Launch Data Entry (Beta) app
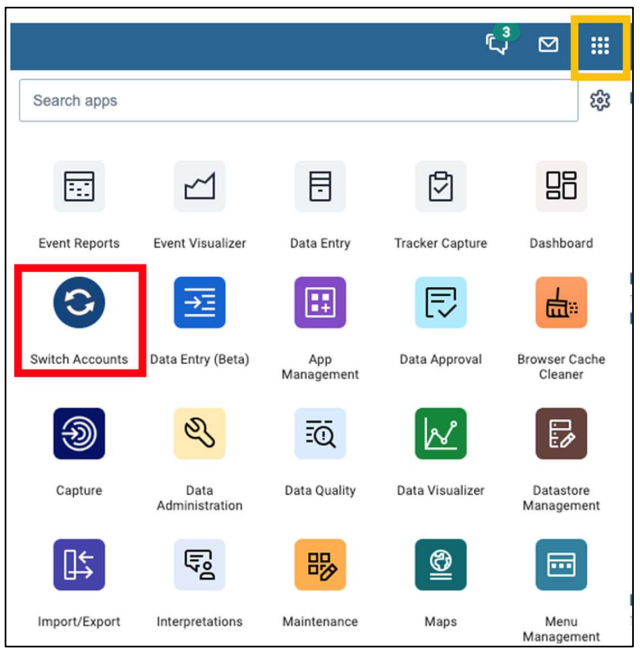640x650 pixels. point(199,303)
